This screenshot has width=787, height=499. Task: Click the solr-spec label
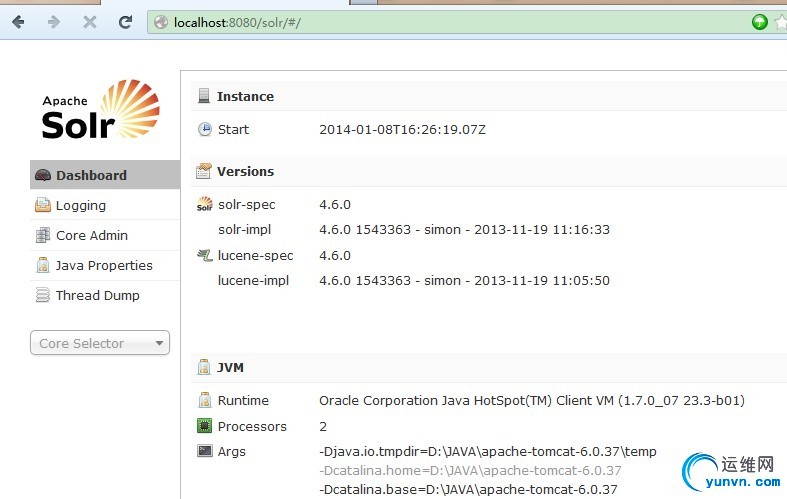246,205
